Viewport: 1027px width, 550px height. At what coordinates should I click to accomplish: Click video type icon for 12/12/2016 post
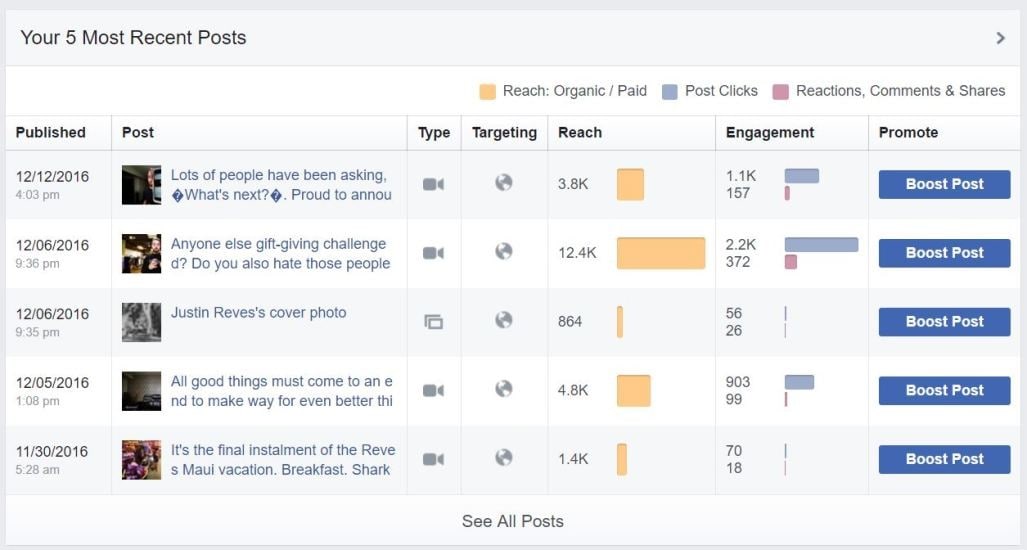coord(433,184)
